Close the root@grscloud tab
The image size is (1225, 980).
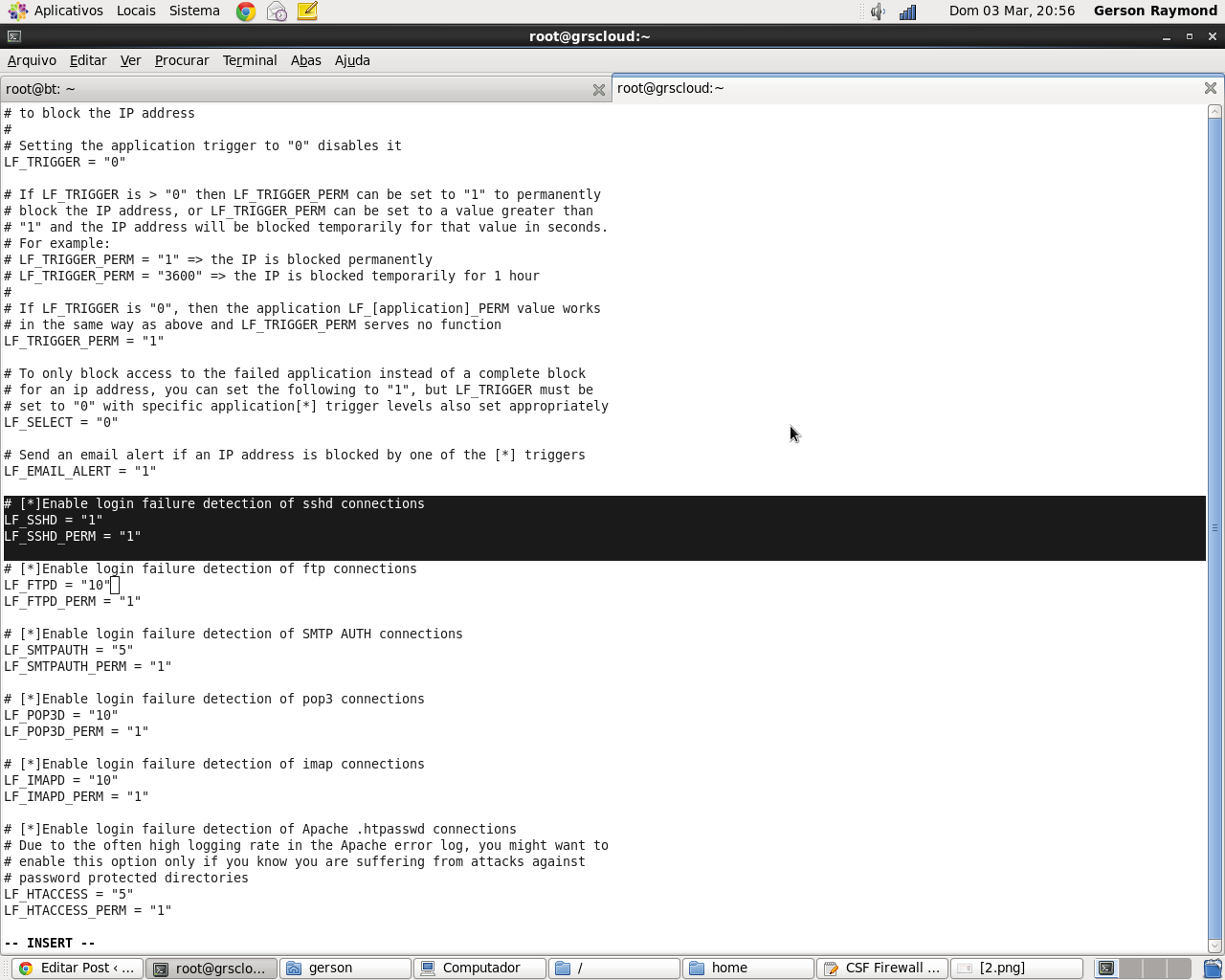(1211, 88)
